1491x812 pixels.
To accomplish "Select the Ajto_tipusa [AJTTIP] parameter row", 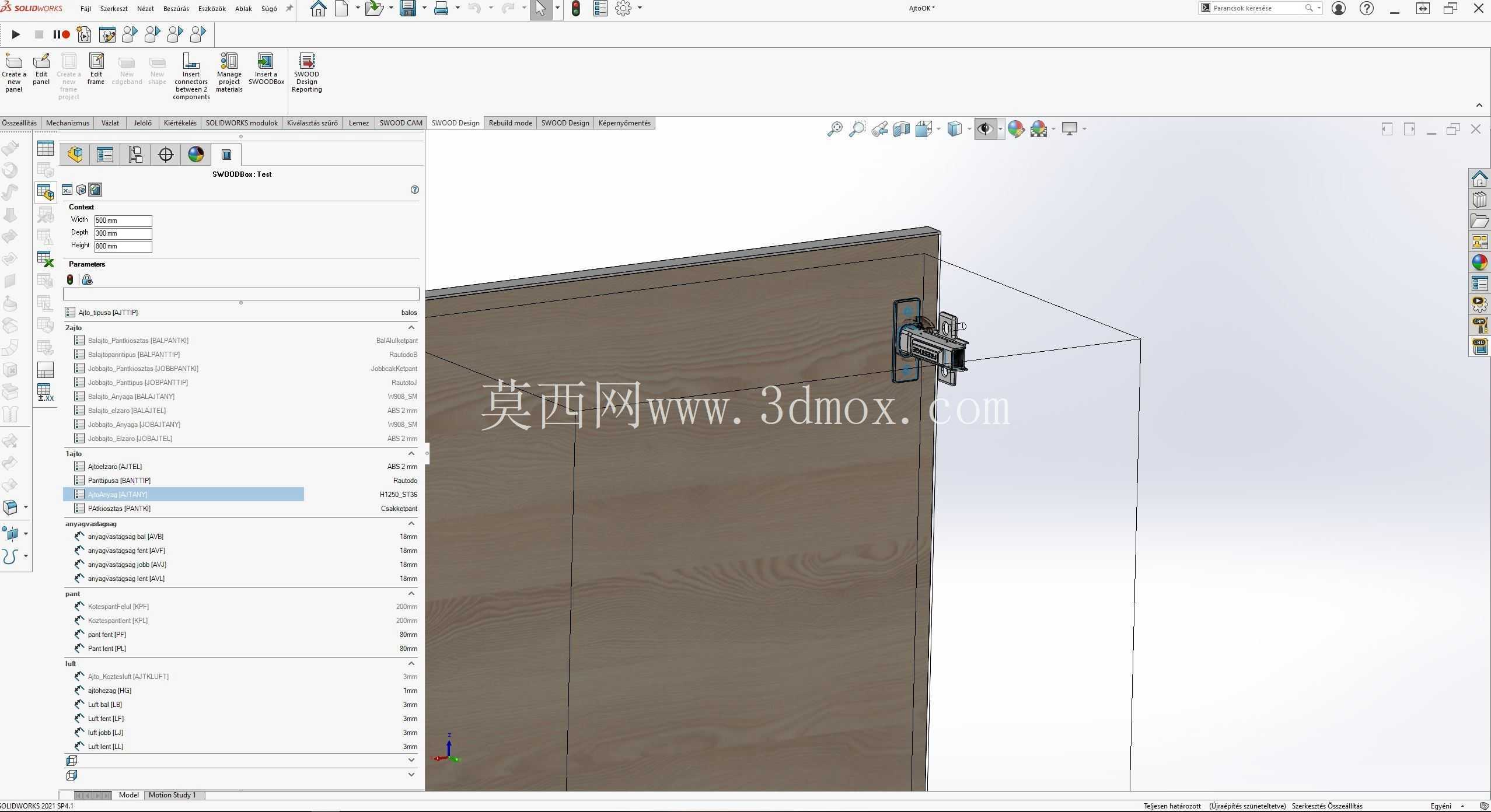I will click(241, 313).
